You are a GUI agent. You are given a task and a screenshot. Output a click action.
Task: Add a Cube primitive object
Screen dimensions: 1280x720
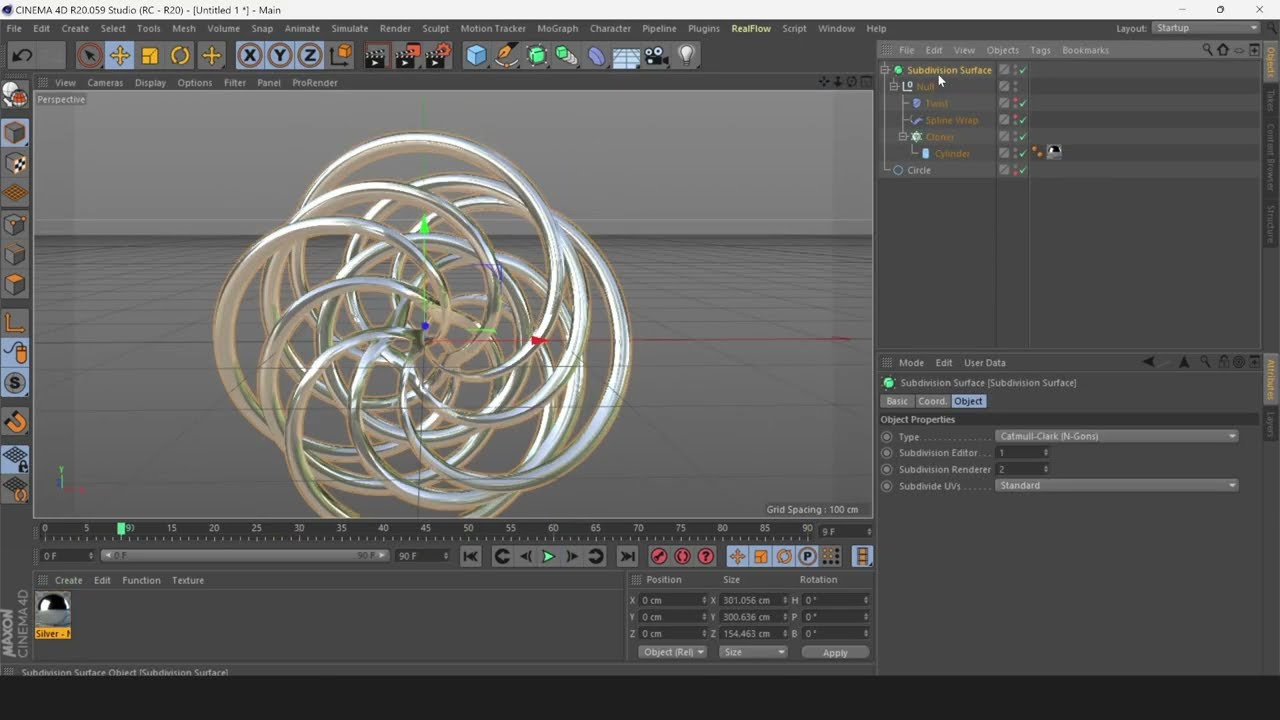pos(476,56)
